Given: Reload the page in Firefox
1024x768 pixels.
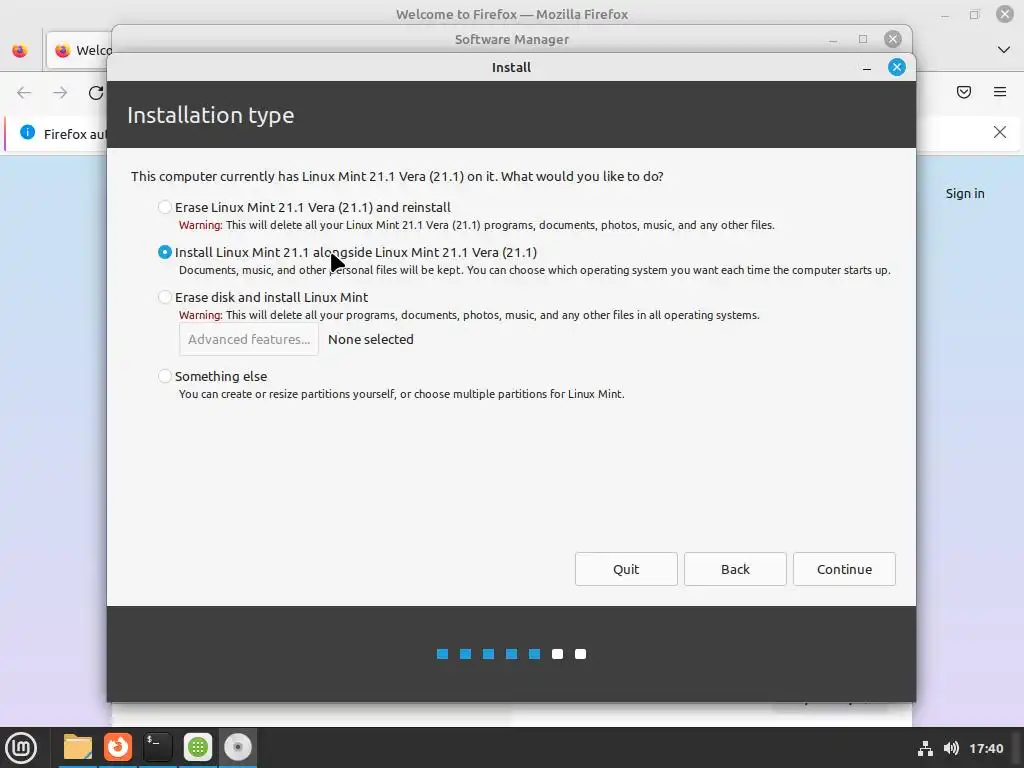Looking at the screenshot, I should (96, 93).
